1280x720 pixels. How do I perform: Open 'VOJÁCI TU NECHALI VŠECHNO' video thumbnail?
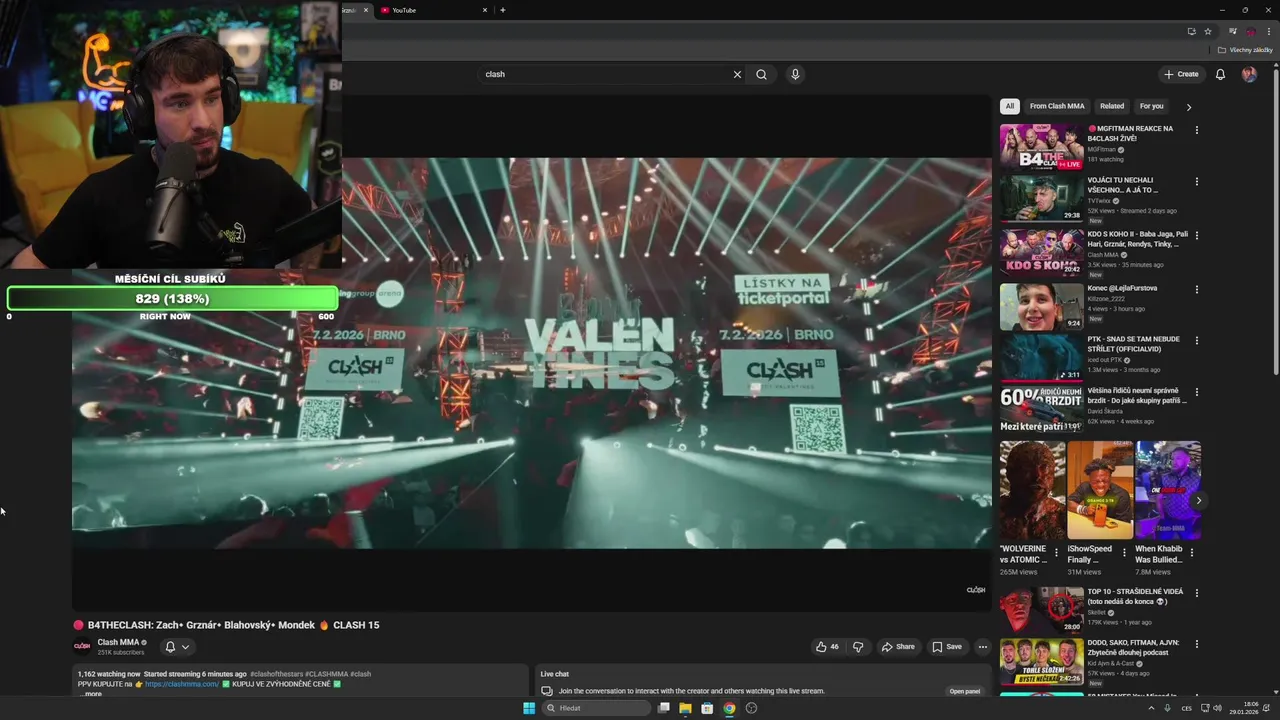[1041, 199]
